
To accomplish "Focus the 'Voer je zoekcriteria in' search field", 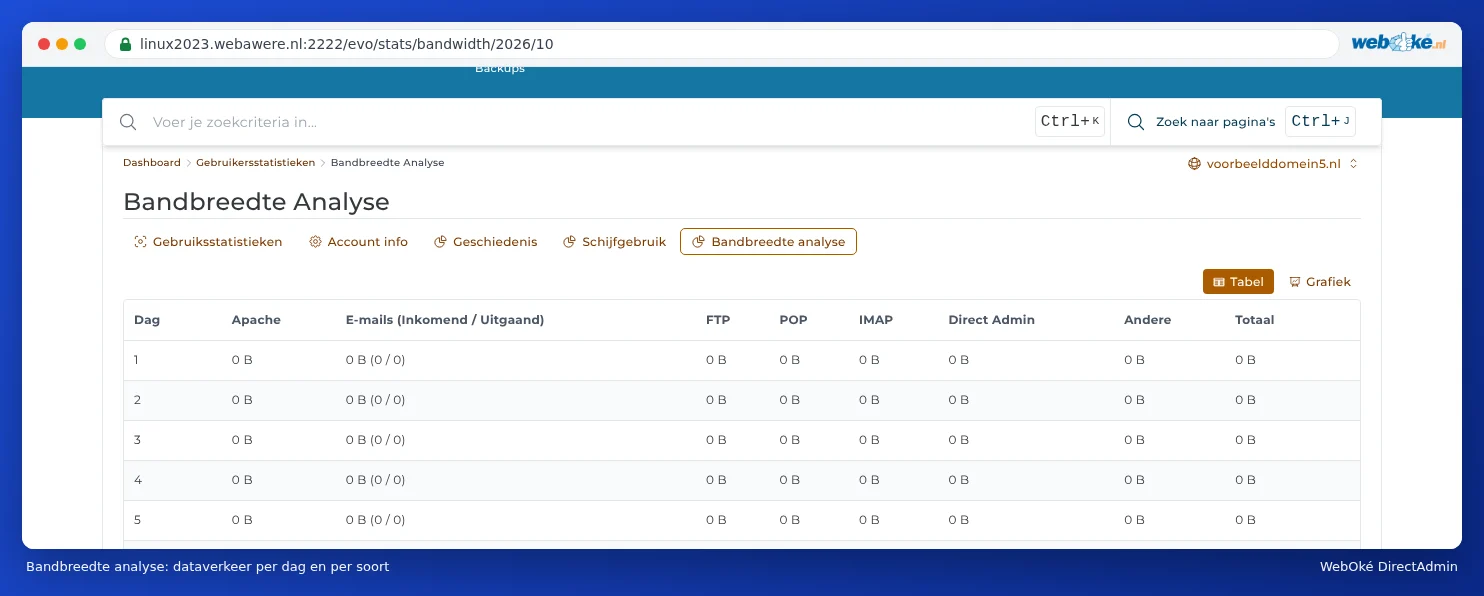I will (x=590, y=122).
